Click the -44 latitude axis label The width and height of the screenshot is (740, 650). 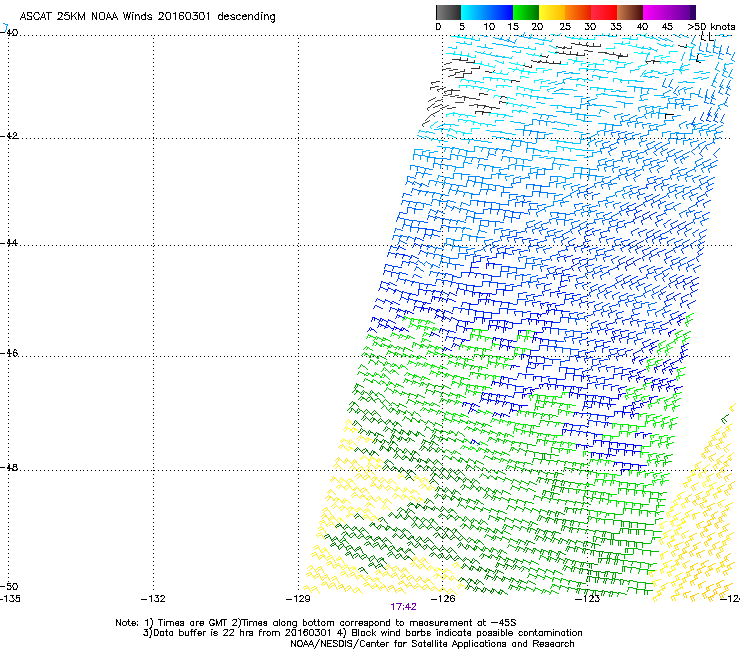pyautogui.click(x=9, y=243)
